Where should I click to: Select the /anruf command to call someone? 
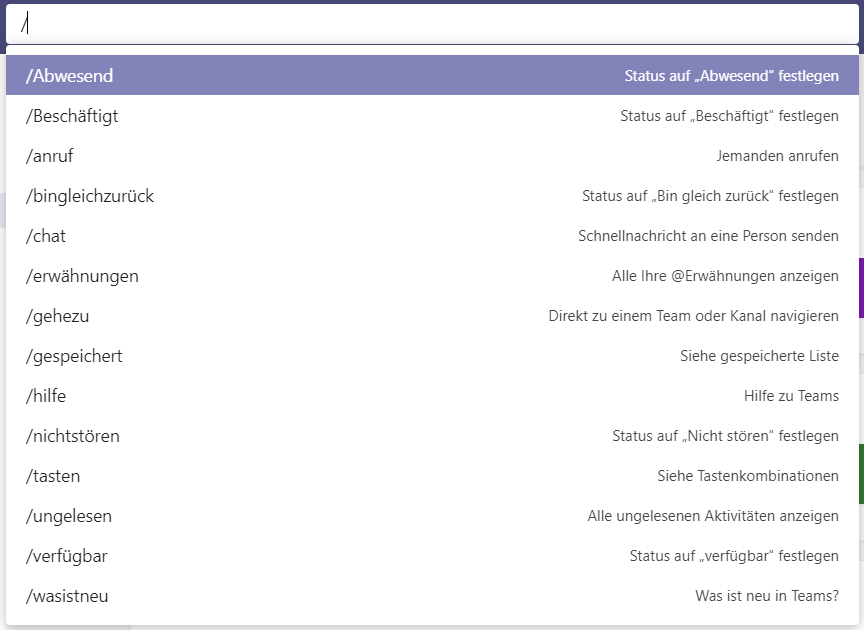click(432, 155)
